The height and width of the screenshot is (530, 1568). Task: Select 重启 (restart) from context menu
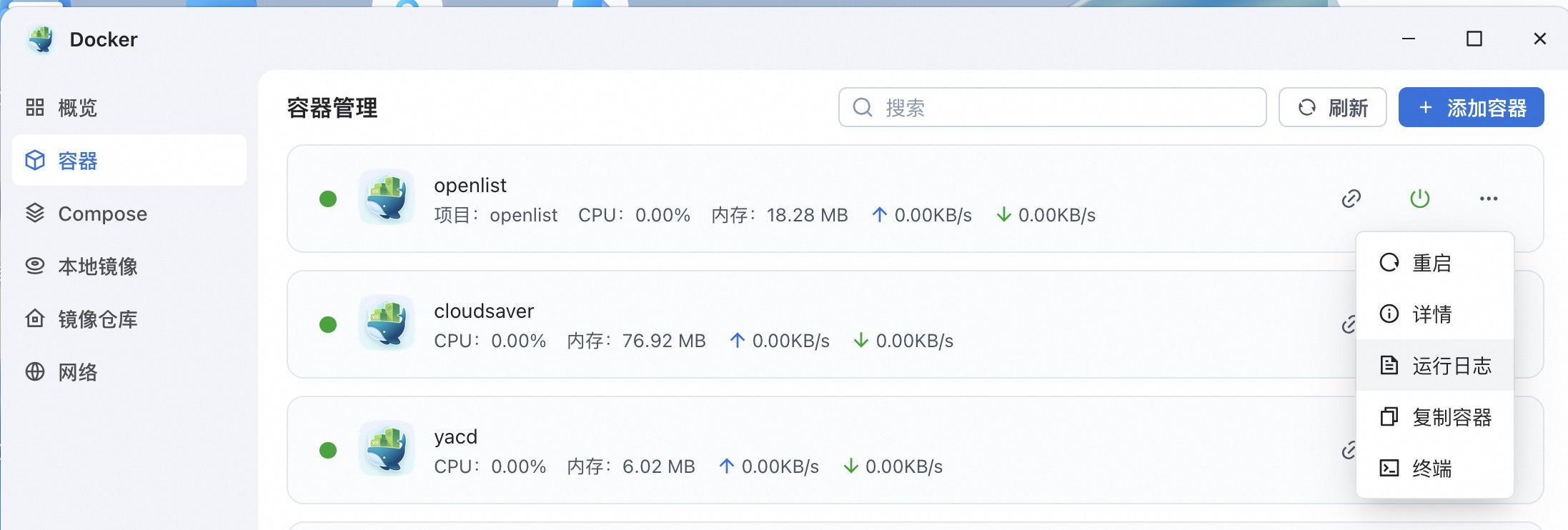[x=1433, y=263]
